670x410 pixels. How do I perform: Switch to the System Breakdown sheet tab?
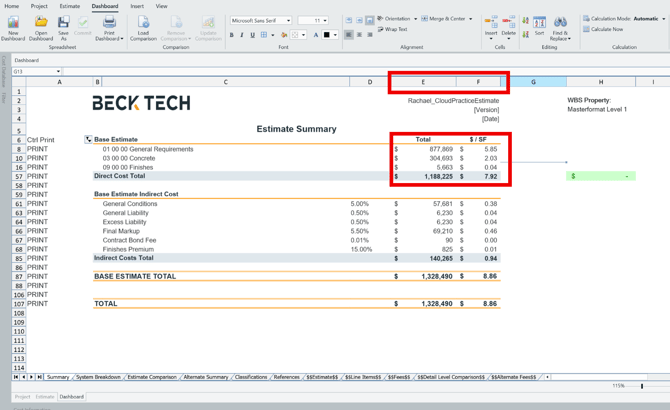tap(98, 377)
